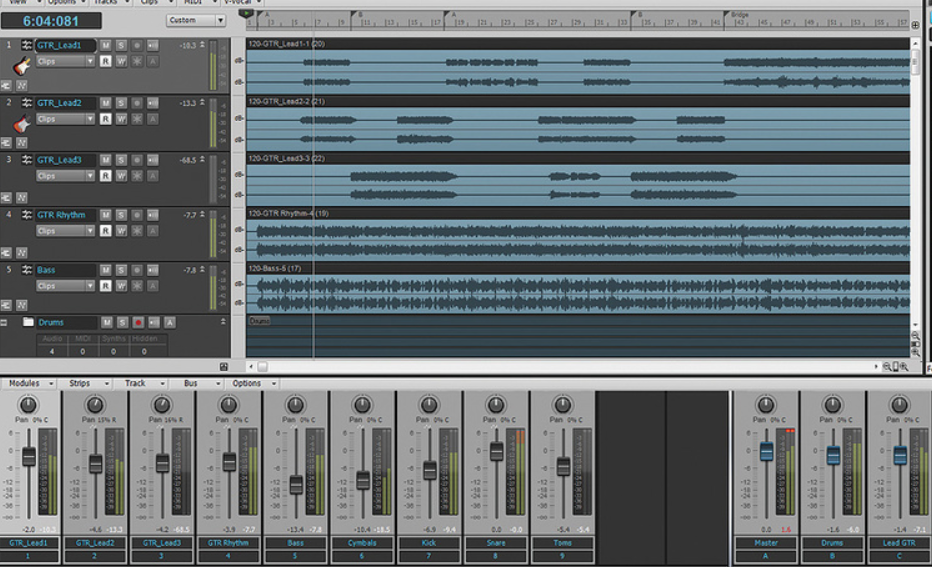
Task: Click the audio track type icon beside GTR_Lead1
Action: pos(27,45)
